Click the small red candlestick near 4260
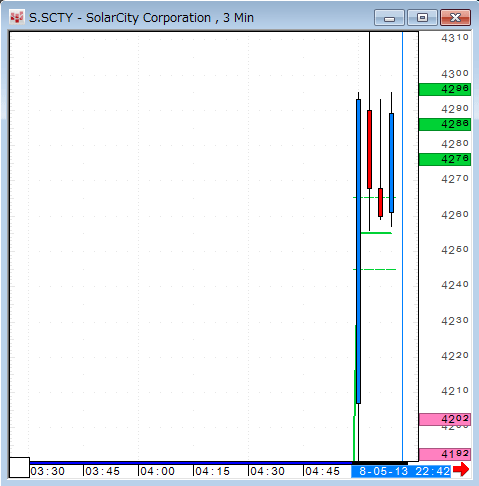This screenshot has width=479, height=486. [380, 202]
